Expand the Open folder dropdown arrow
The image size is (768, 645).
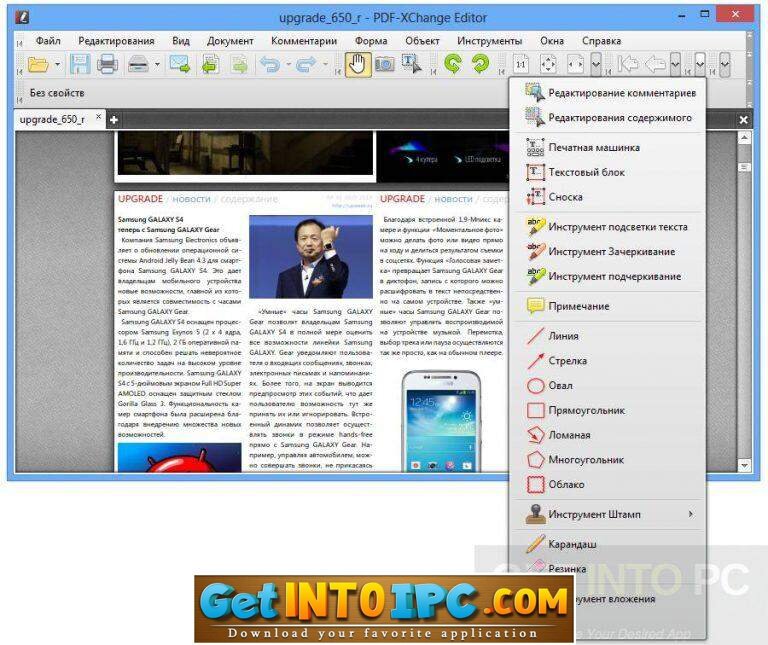pos(57,64)
